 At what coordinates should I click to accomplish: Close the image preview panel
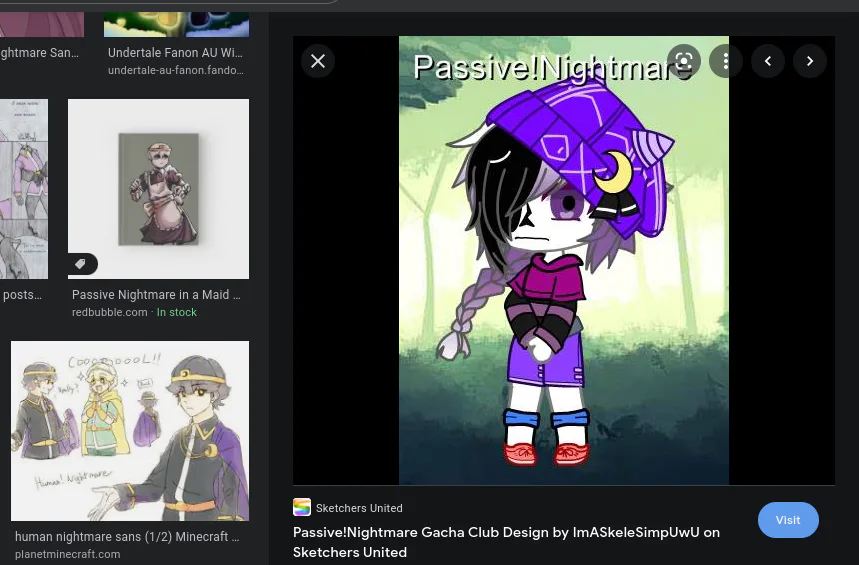pos(318,61)
